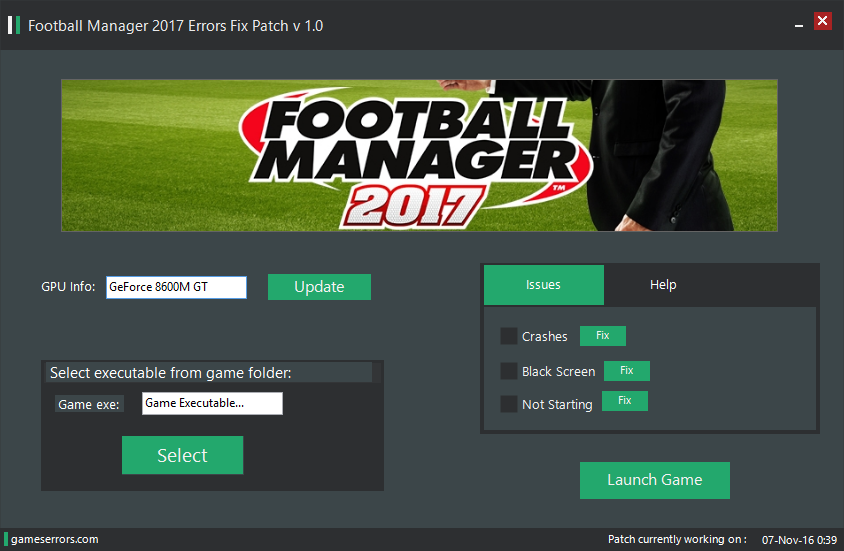Image resolution: width=844 pixels, height=551 pixels.
Task: Close the patch window with red X
Action: [822, 21]
